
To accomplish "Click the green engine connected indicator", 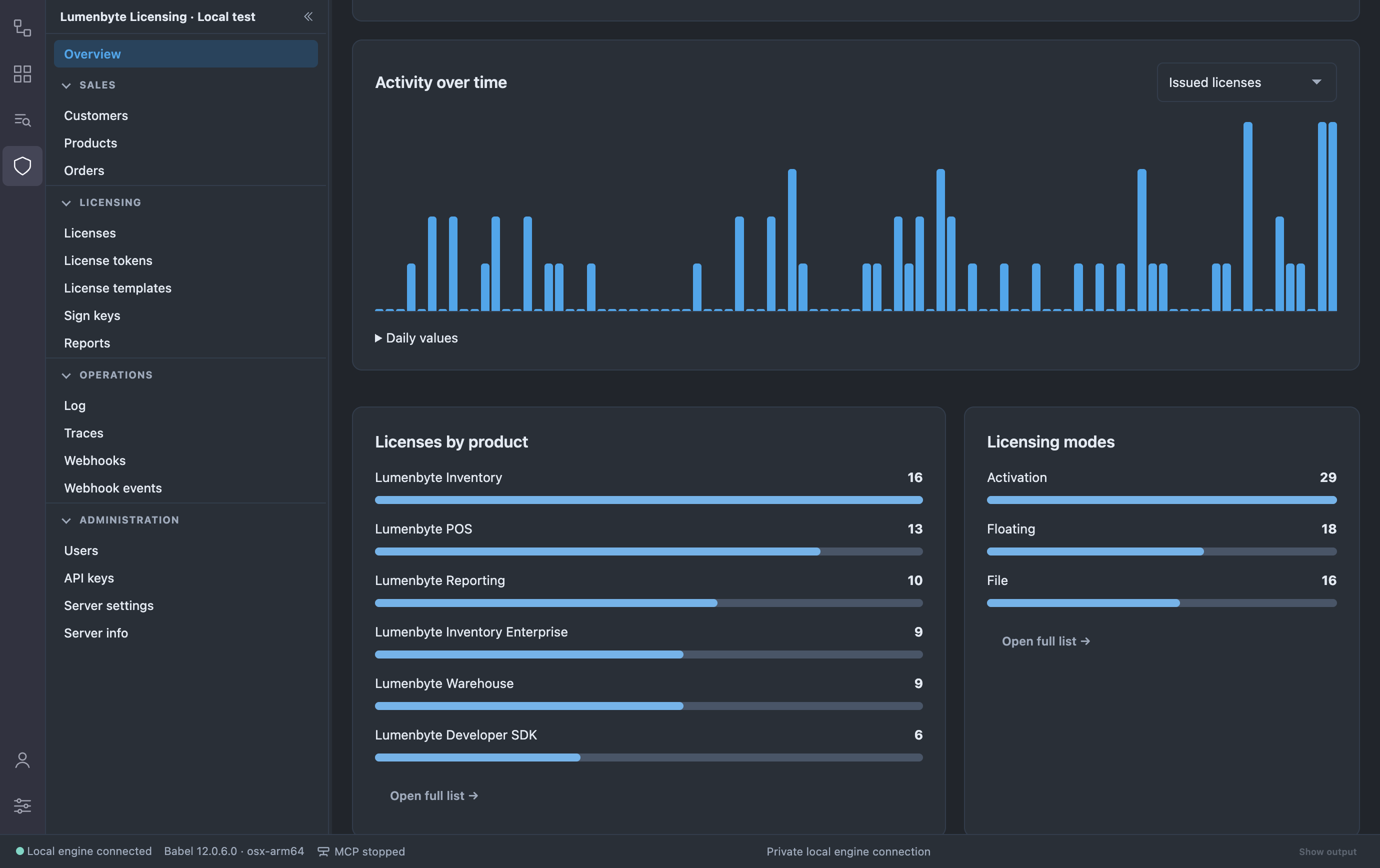I will tap(19, 851).
